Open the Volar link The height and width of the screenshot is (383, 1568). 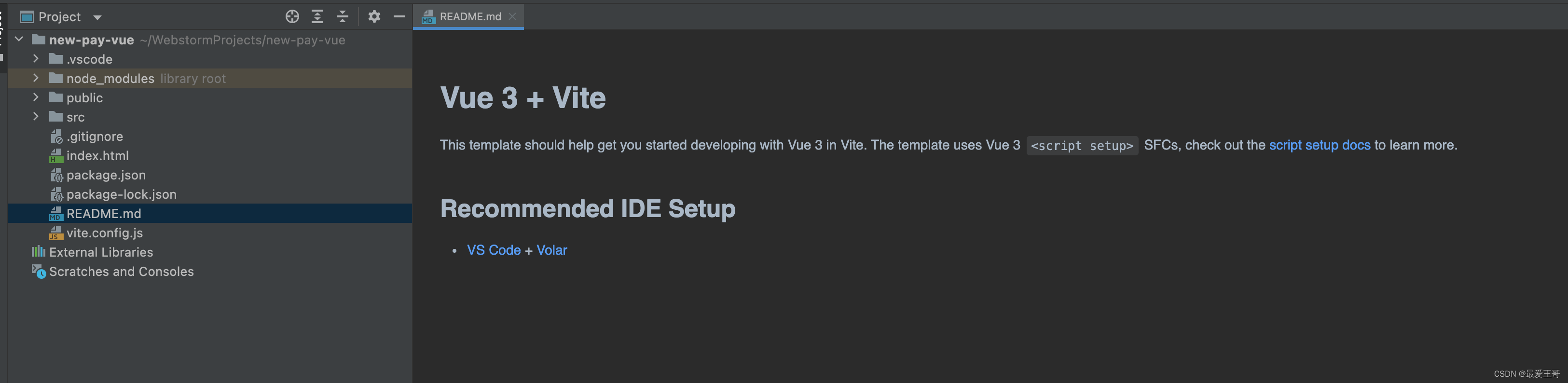(551, 250)
